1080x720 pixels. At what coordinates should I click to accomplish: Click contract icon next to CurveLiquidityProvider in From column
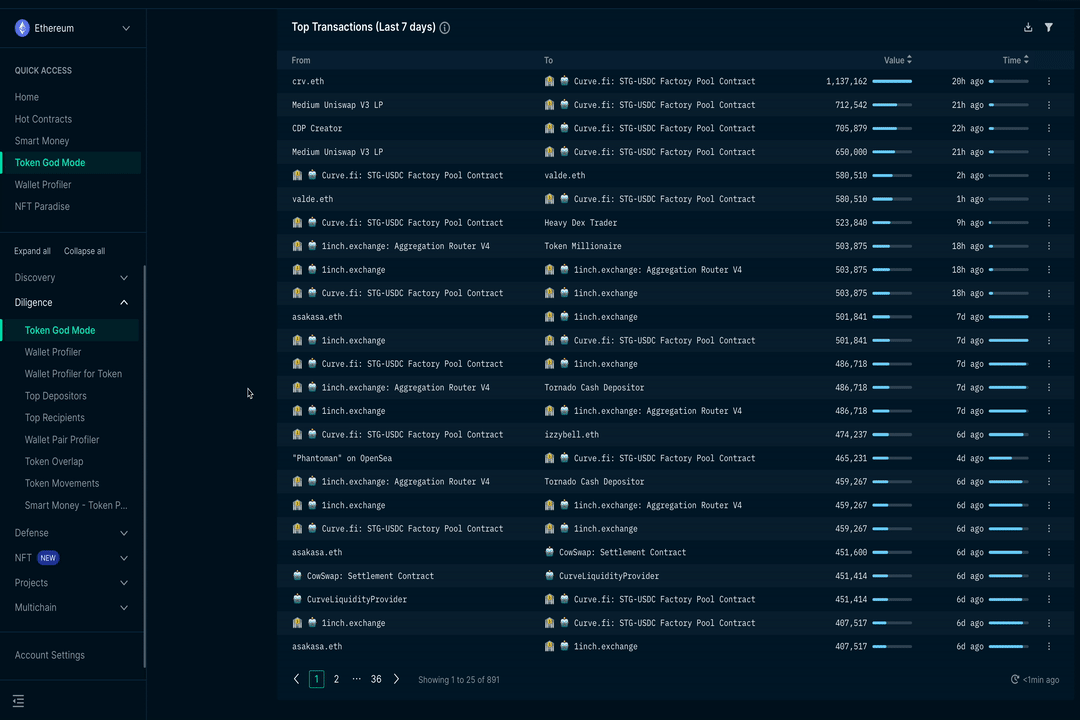[x=298, y=599]
